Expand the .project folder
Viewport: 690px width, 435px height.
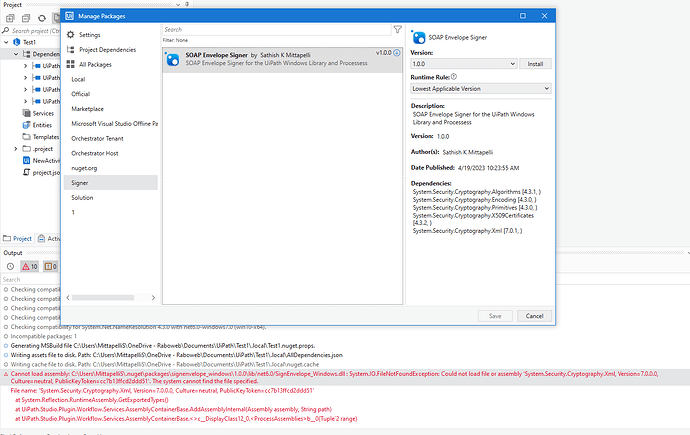(x=16, y=149)
